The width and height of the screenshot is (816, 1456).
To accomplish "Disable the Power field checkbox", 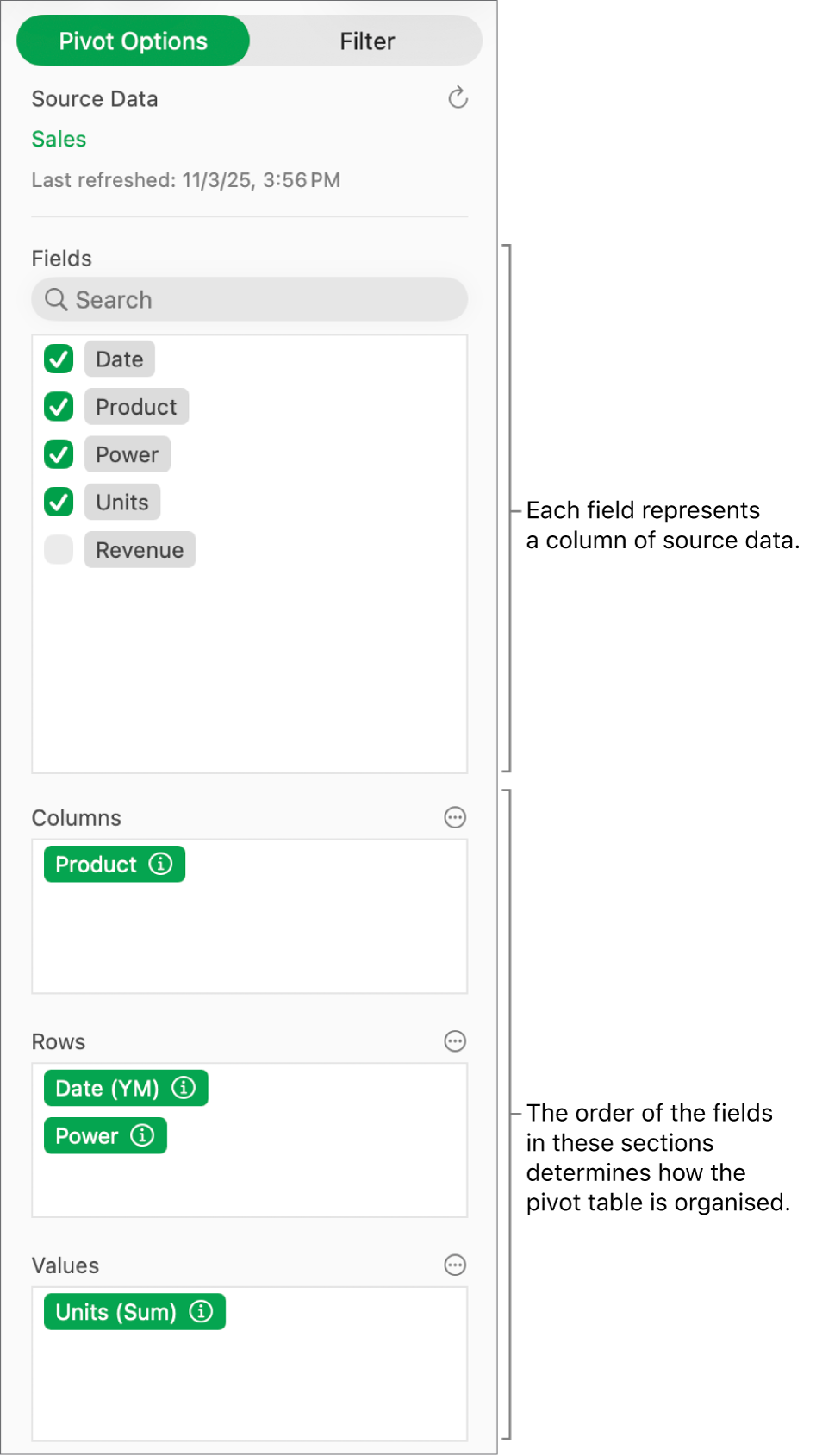I will [x=58, y=454].
